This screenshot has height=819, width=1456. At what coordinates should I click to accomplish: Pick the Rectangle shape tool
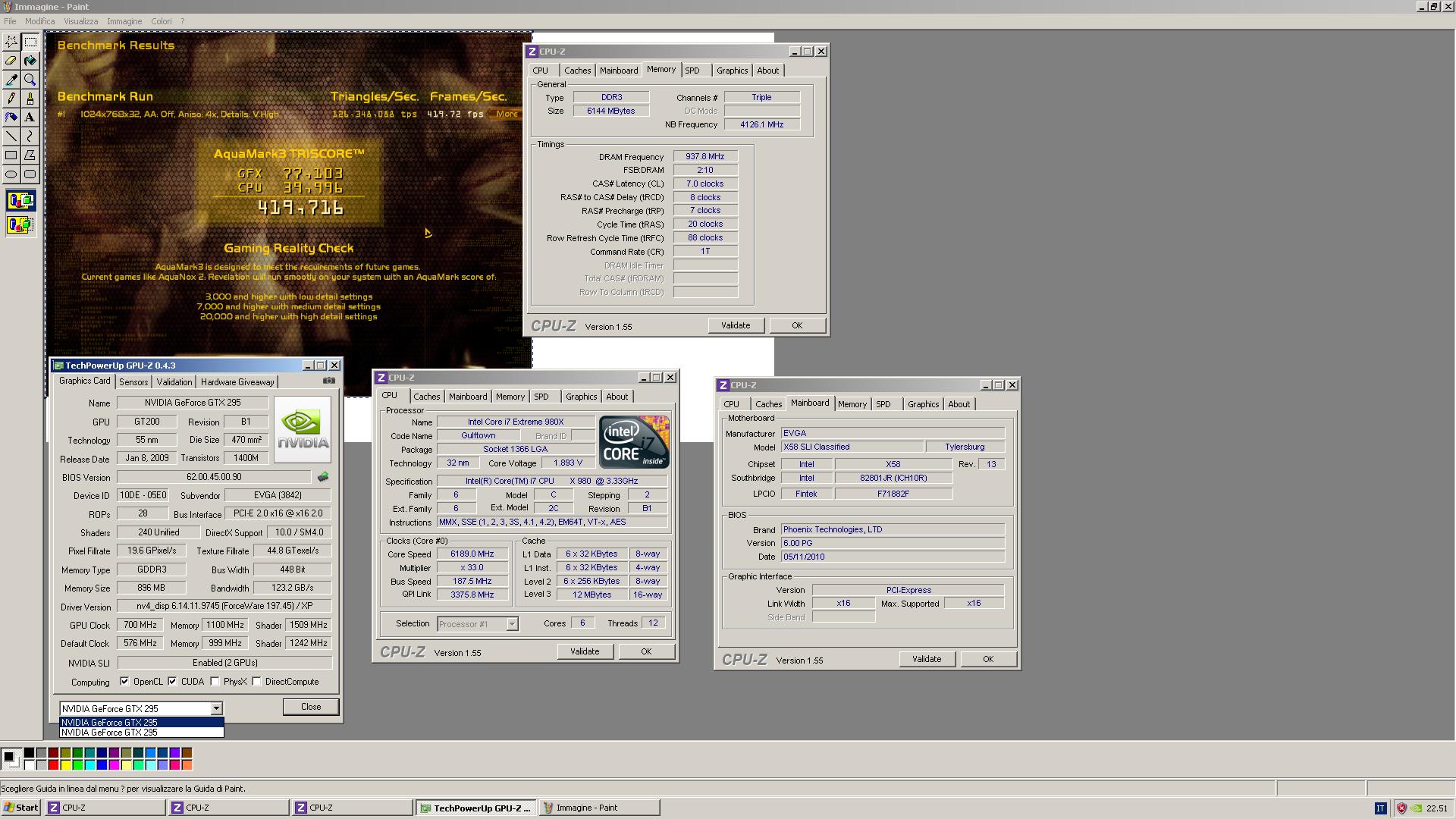(x=11, y=155)
